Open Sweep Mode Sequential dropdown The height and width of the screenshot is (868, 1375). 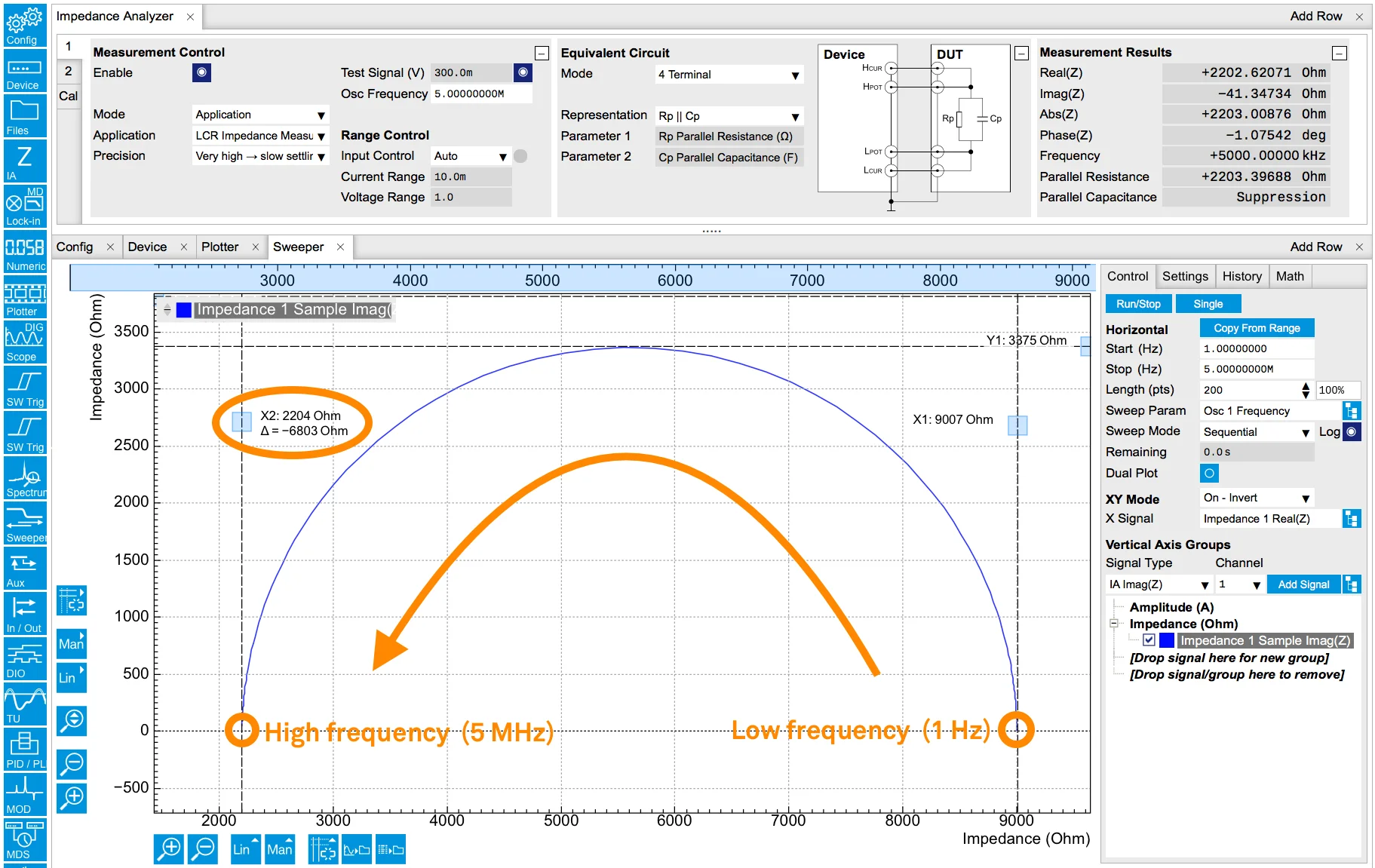pyautogui.click(x=1257, y=432)
